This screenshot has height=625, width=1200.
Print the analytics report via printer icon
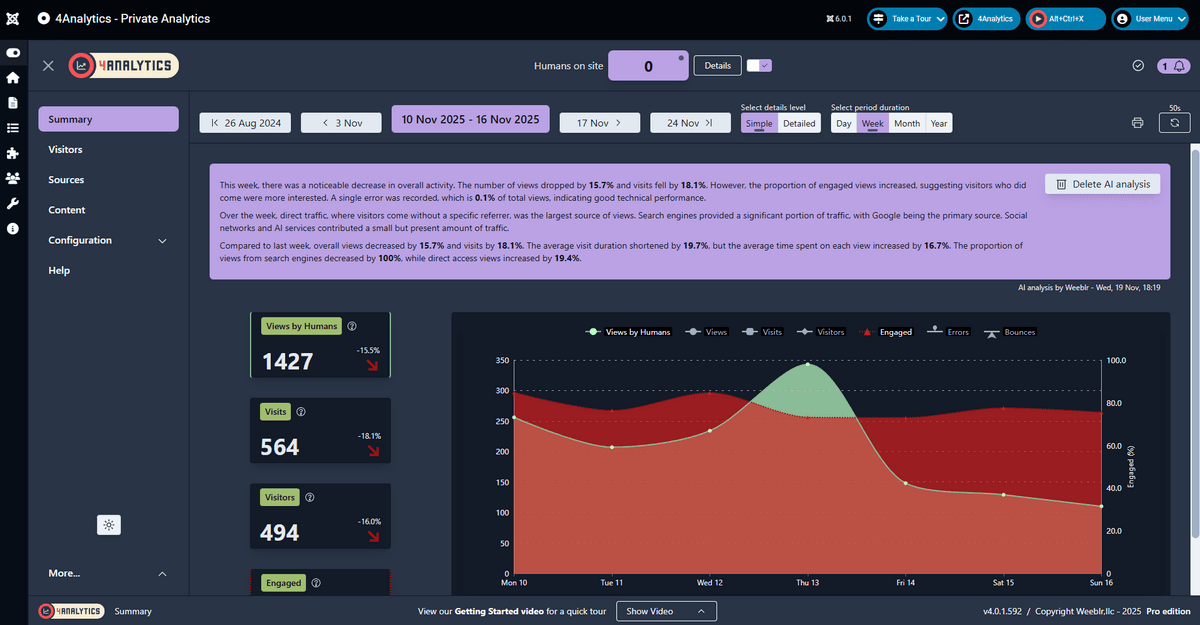1137,122
